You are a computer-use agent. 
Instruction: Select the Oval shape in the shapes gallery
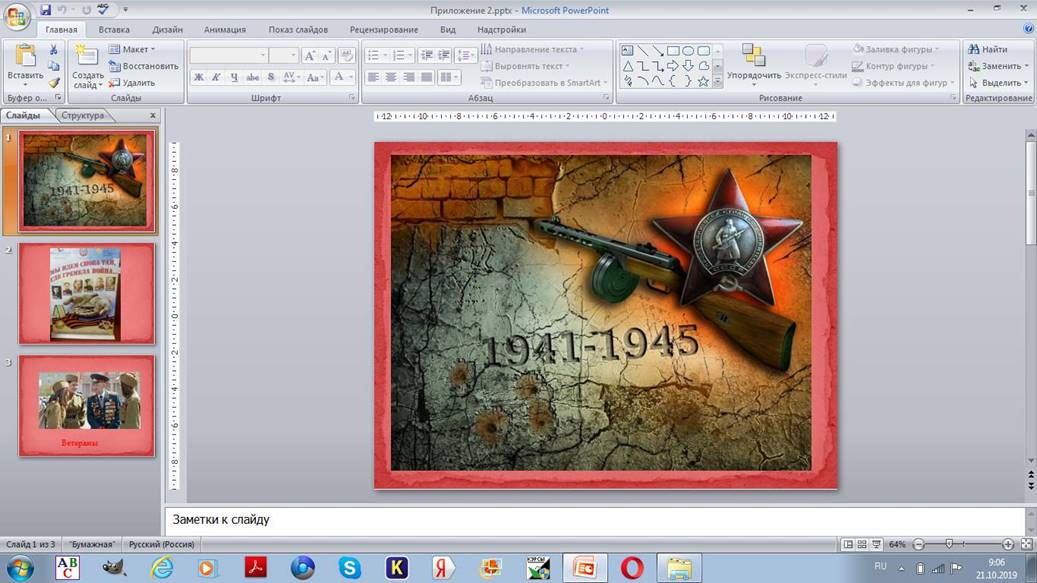click(688, 50)
